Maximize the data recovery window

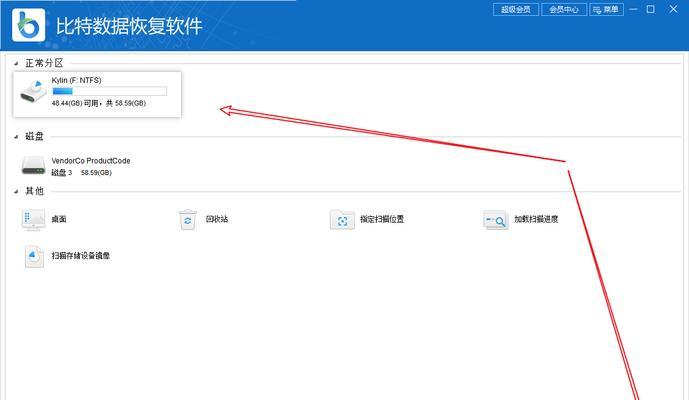(651, 9)
